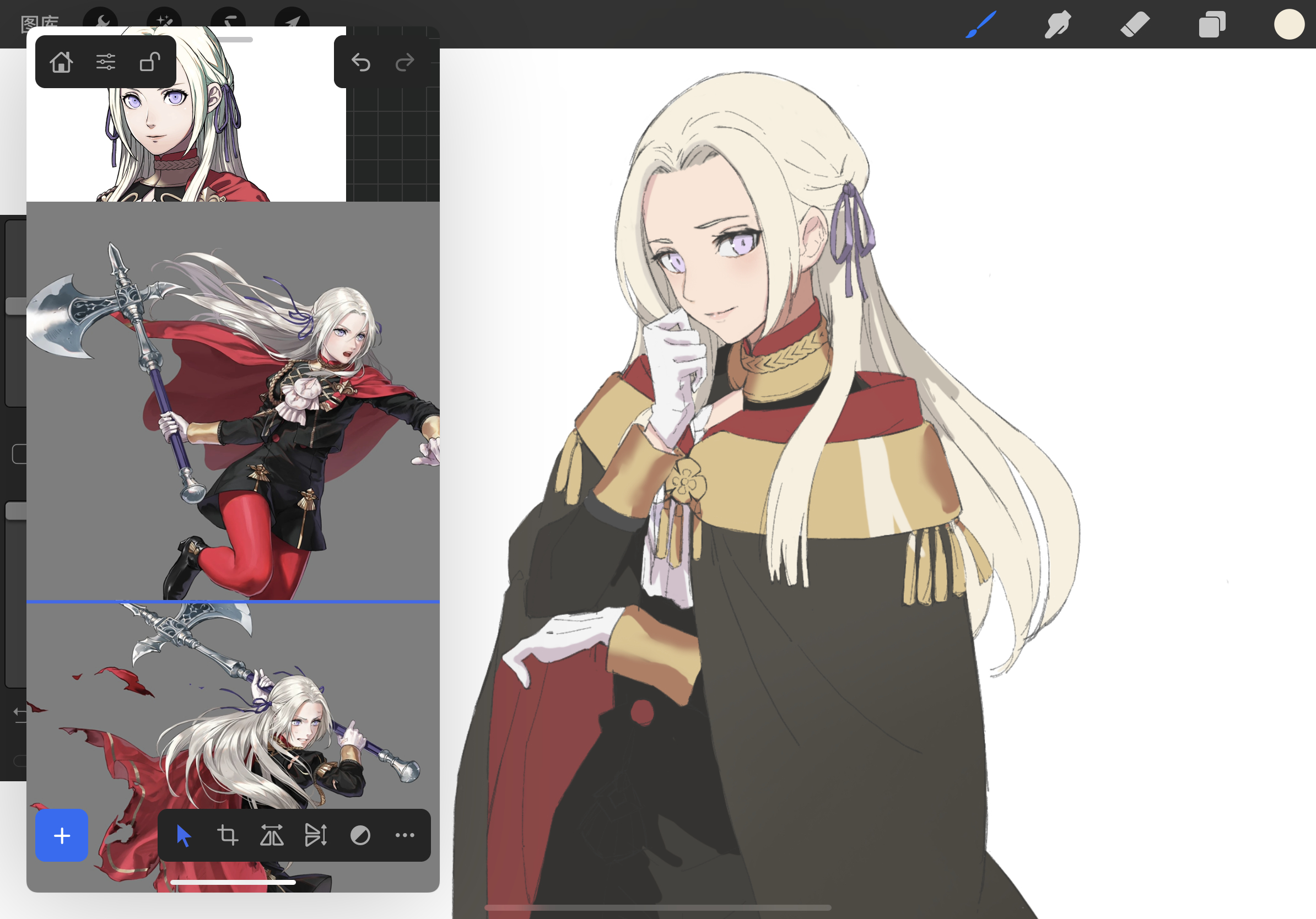The width and height of the screenshot is (1316, 919).
Task: Select the bottom damaged-cape reference image
Action: [x=233, y=748]
